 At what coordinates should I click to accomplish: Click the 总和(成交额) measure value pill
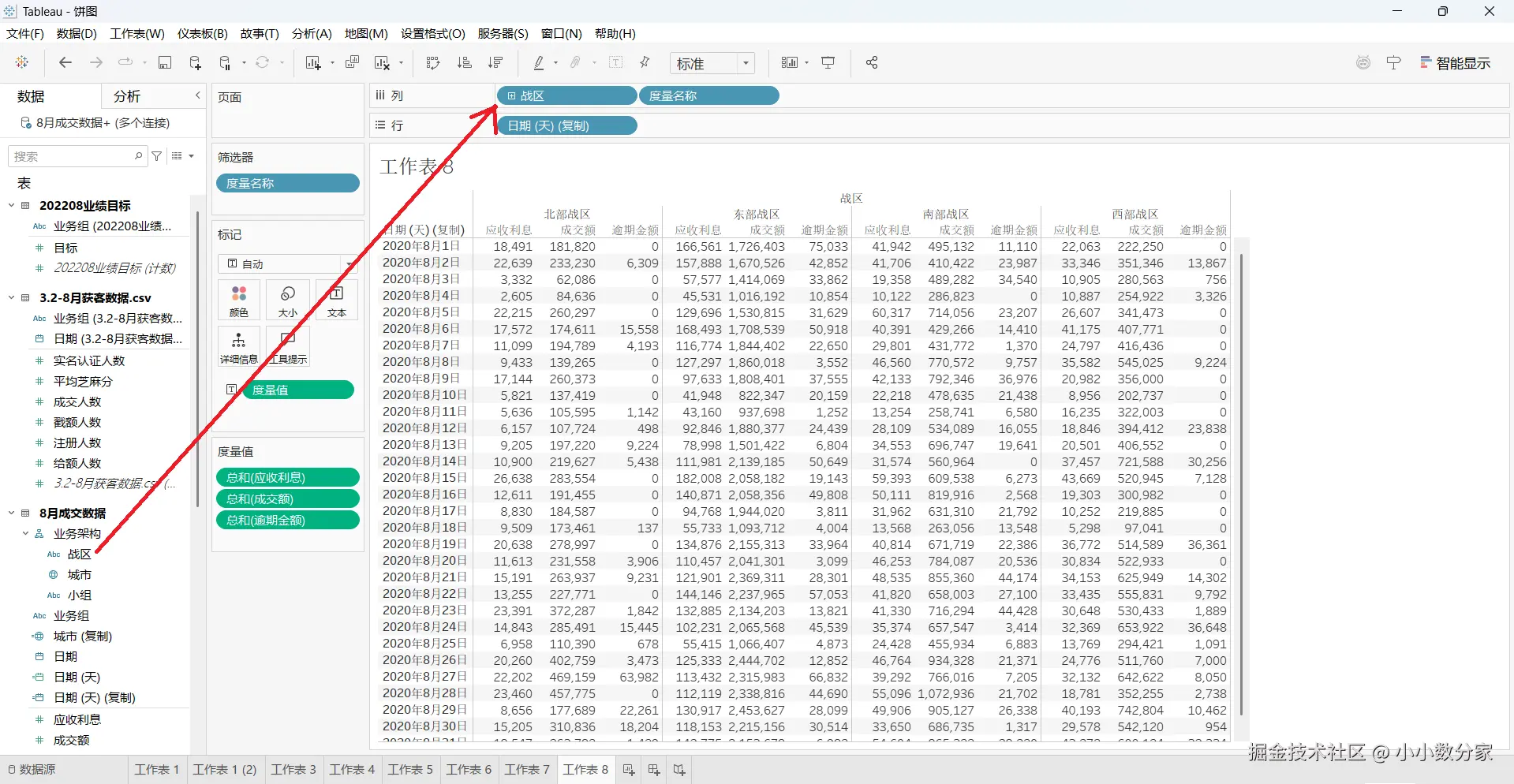click(x=288, y=499)
